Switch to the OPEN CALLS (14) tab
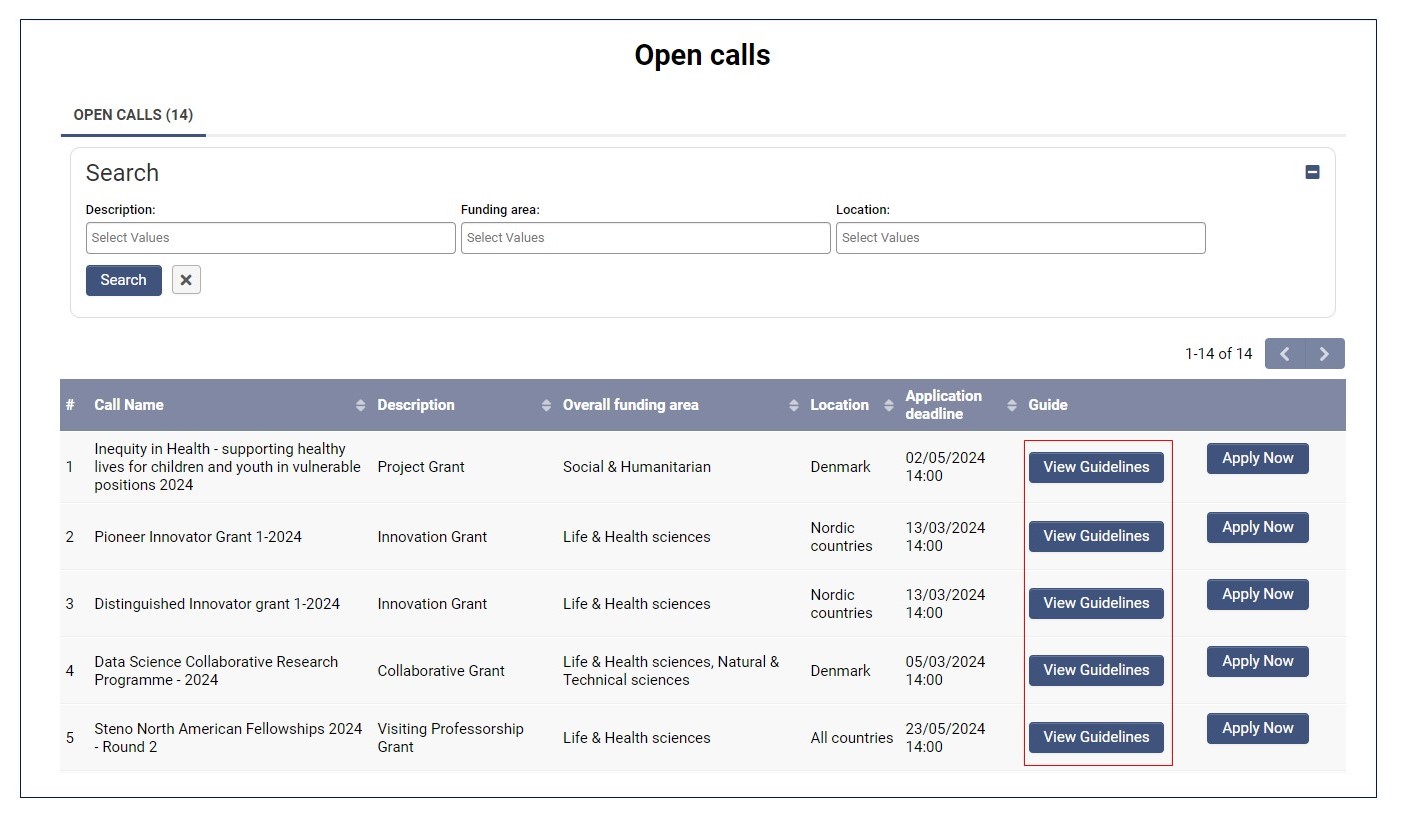The image size is (1404, 820). [x=133, y=115]
